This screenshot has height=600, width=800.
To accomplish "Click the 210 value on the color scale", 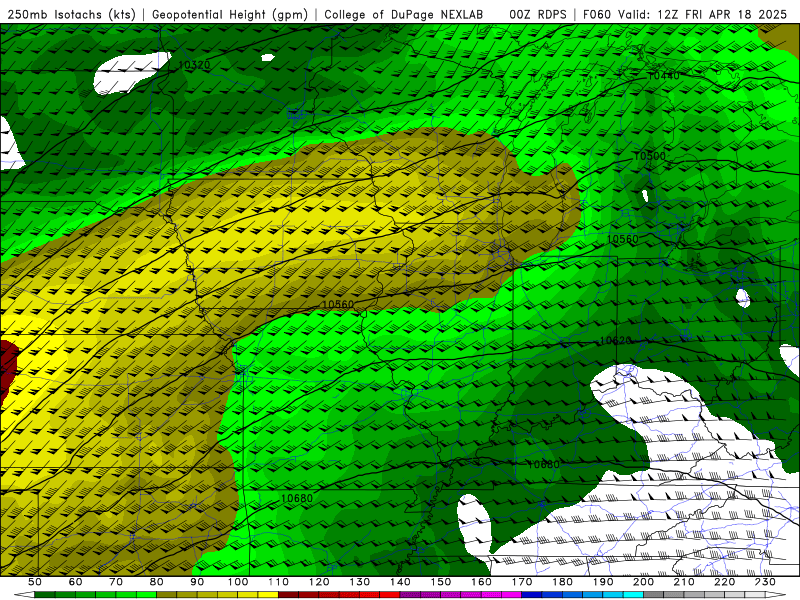I will [x=684, y=582].
